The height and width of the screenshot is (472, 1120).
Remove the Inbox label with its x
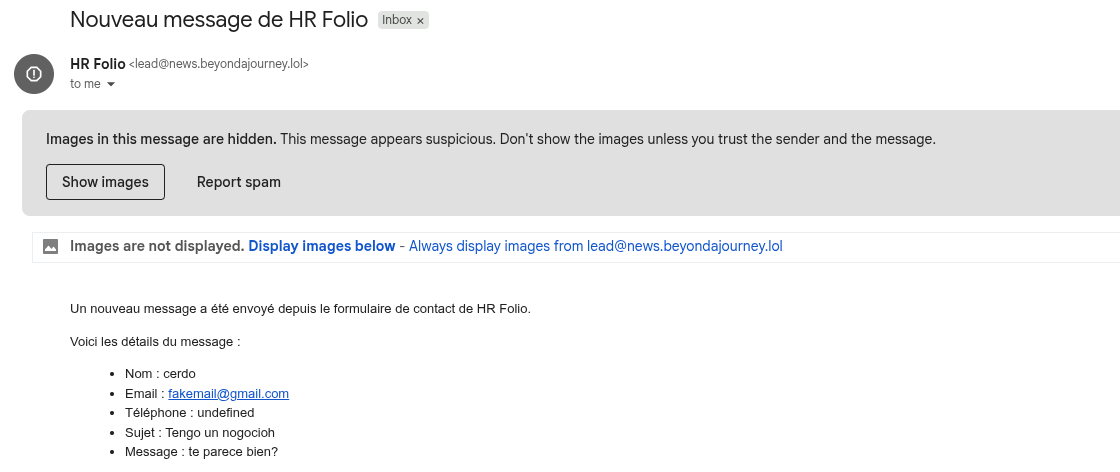pyautogui.click(x=421, y=21)
